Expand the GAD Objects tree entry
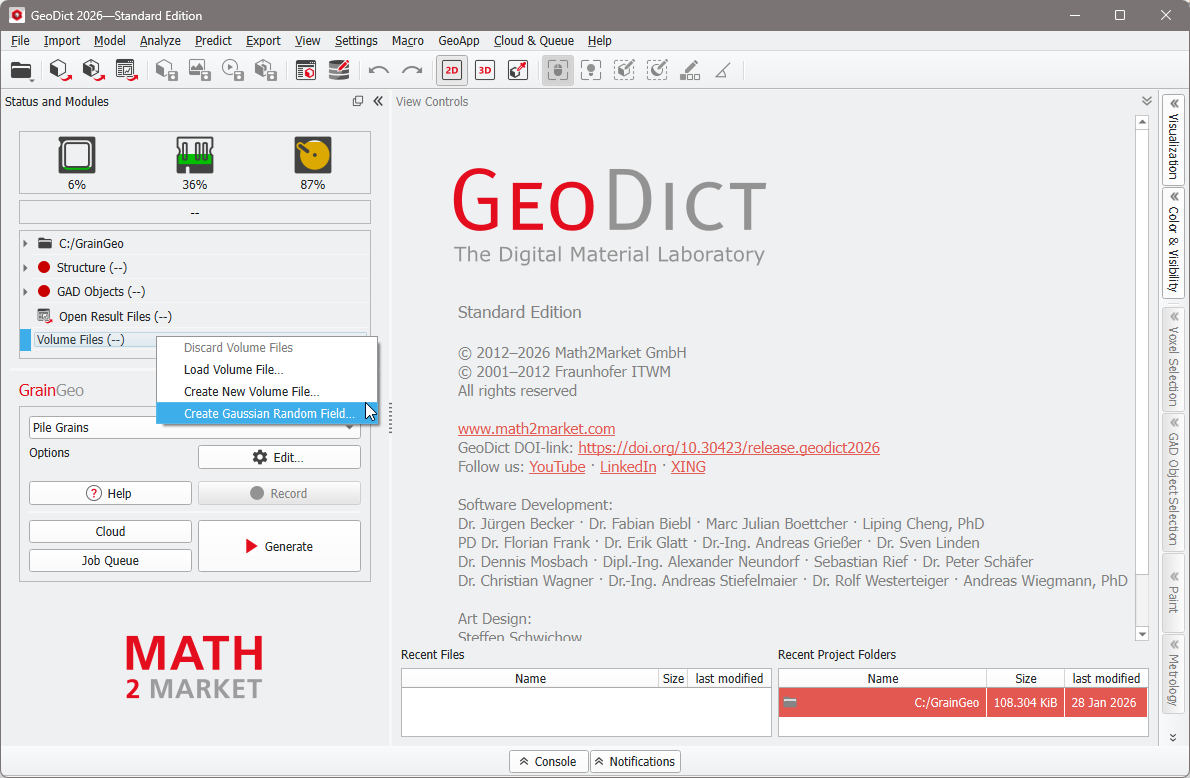Viewport: 1190px width, 778px height. click(24, 291)
